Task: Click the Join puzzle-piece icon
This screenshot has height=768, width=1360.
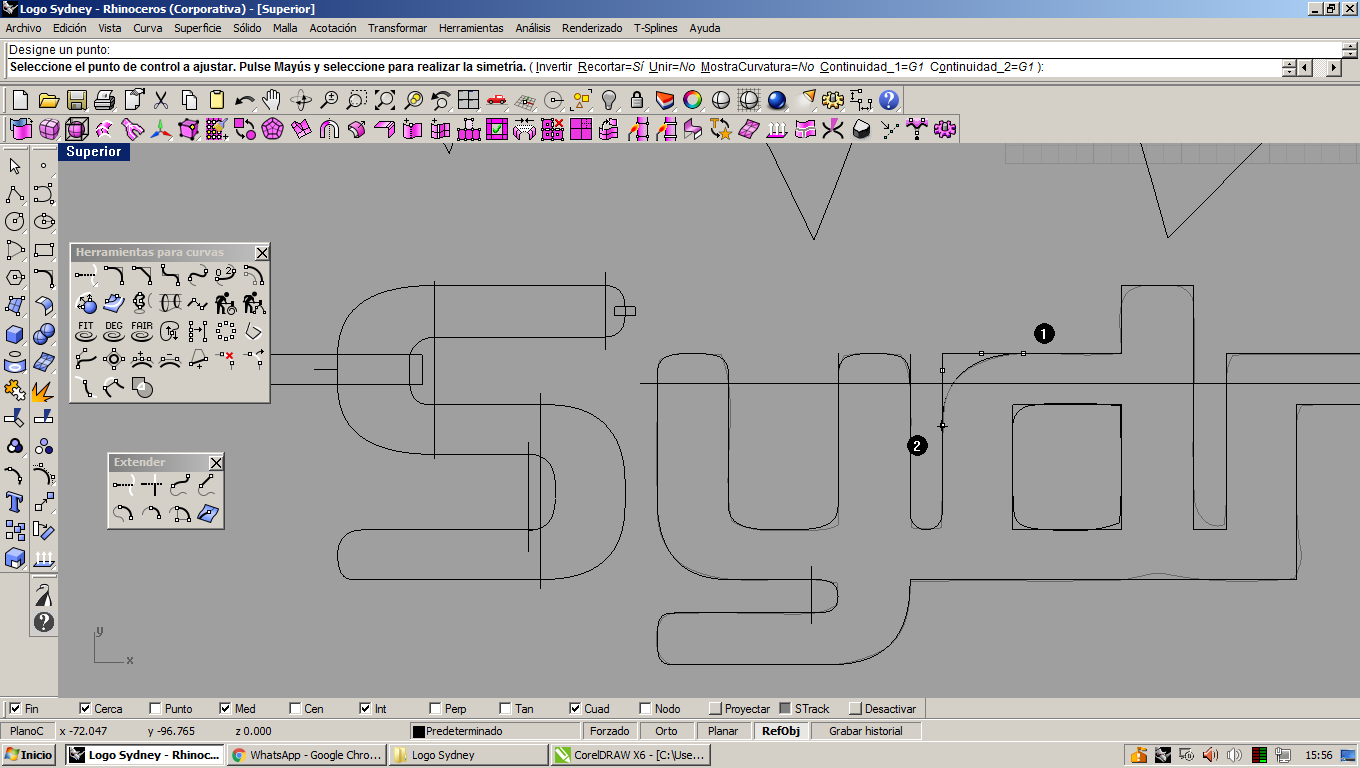Action: tap(15, 390)
